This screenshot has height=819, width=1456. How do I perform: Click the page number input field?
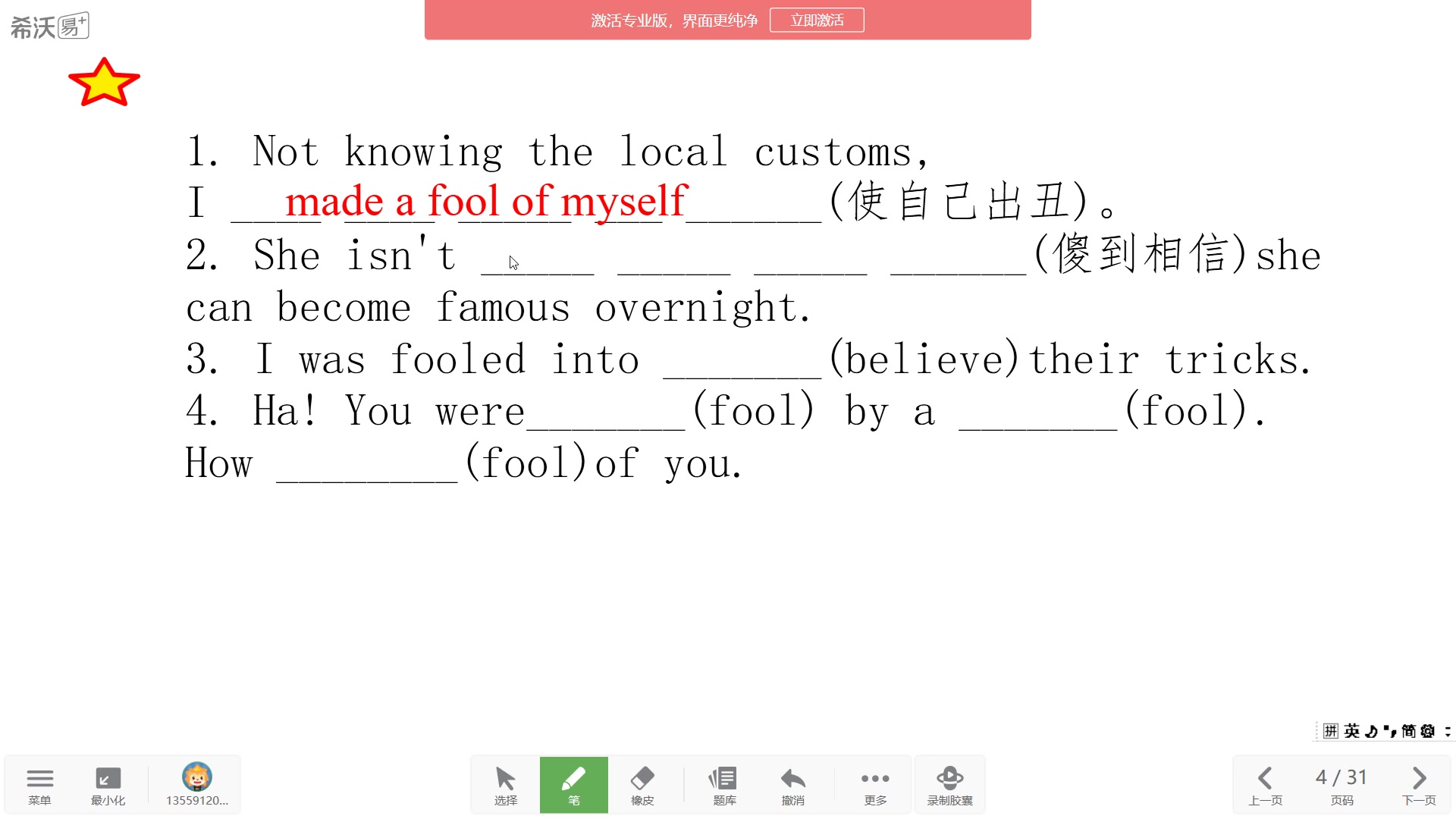click(x=1341, y=780)
